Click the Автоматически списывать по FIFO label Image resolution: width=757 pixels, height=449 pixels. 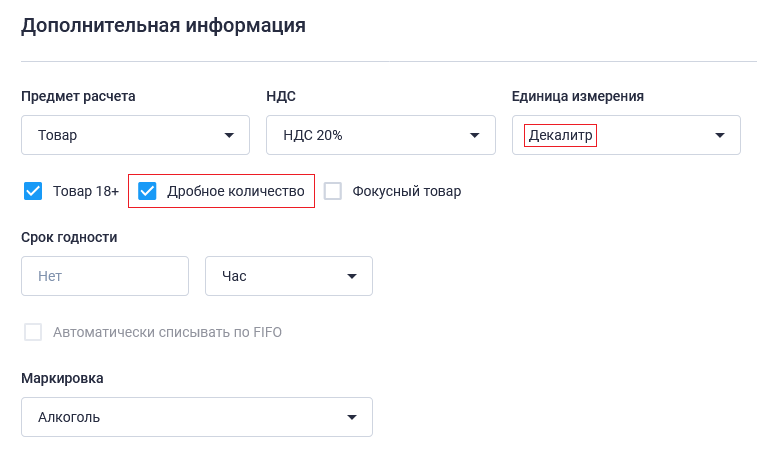tap(167, 332)
